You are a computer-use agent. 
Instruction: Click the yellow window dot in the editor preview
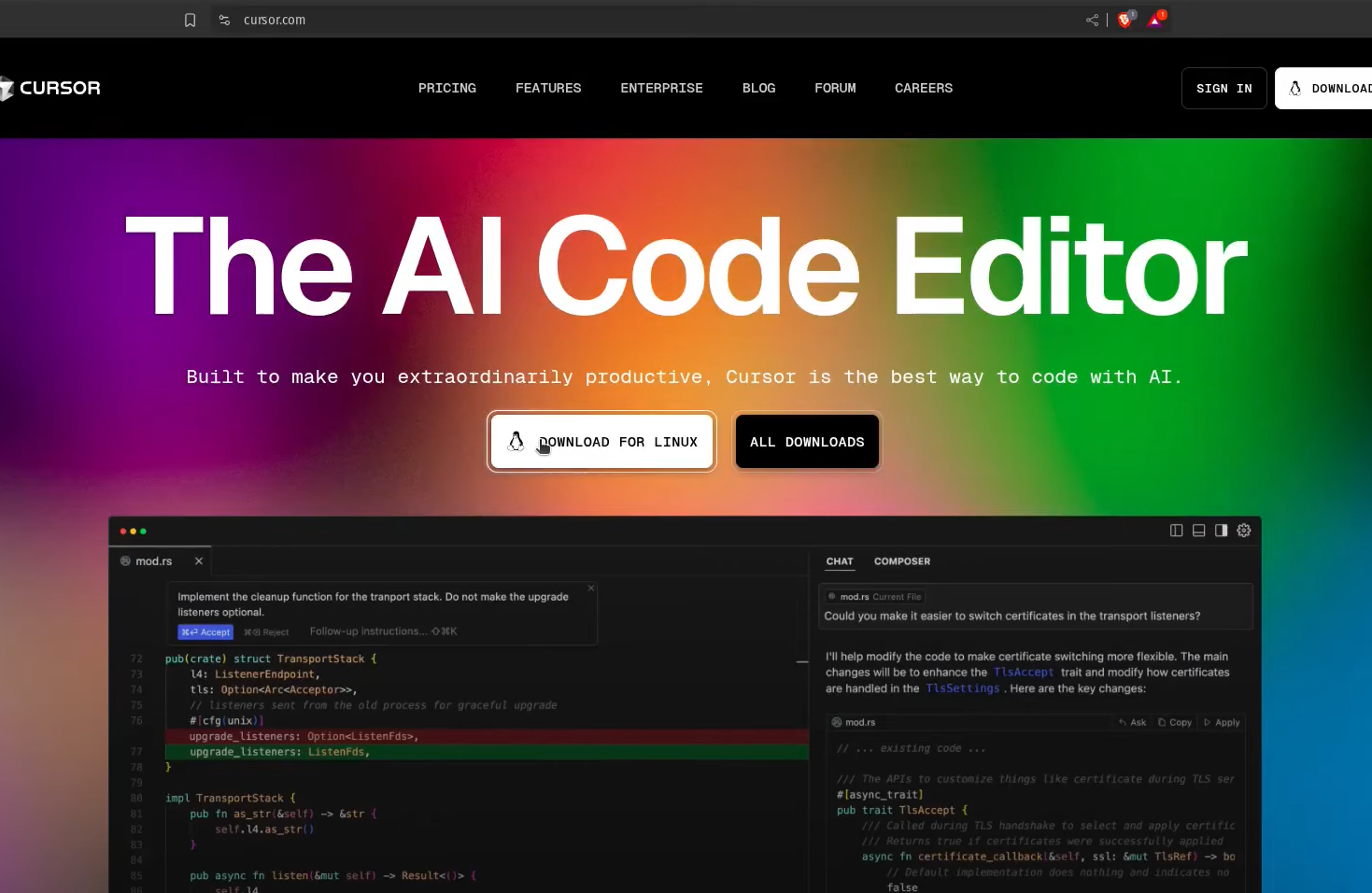click(133, 532)
